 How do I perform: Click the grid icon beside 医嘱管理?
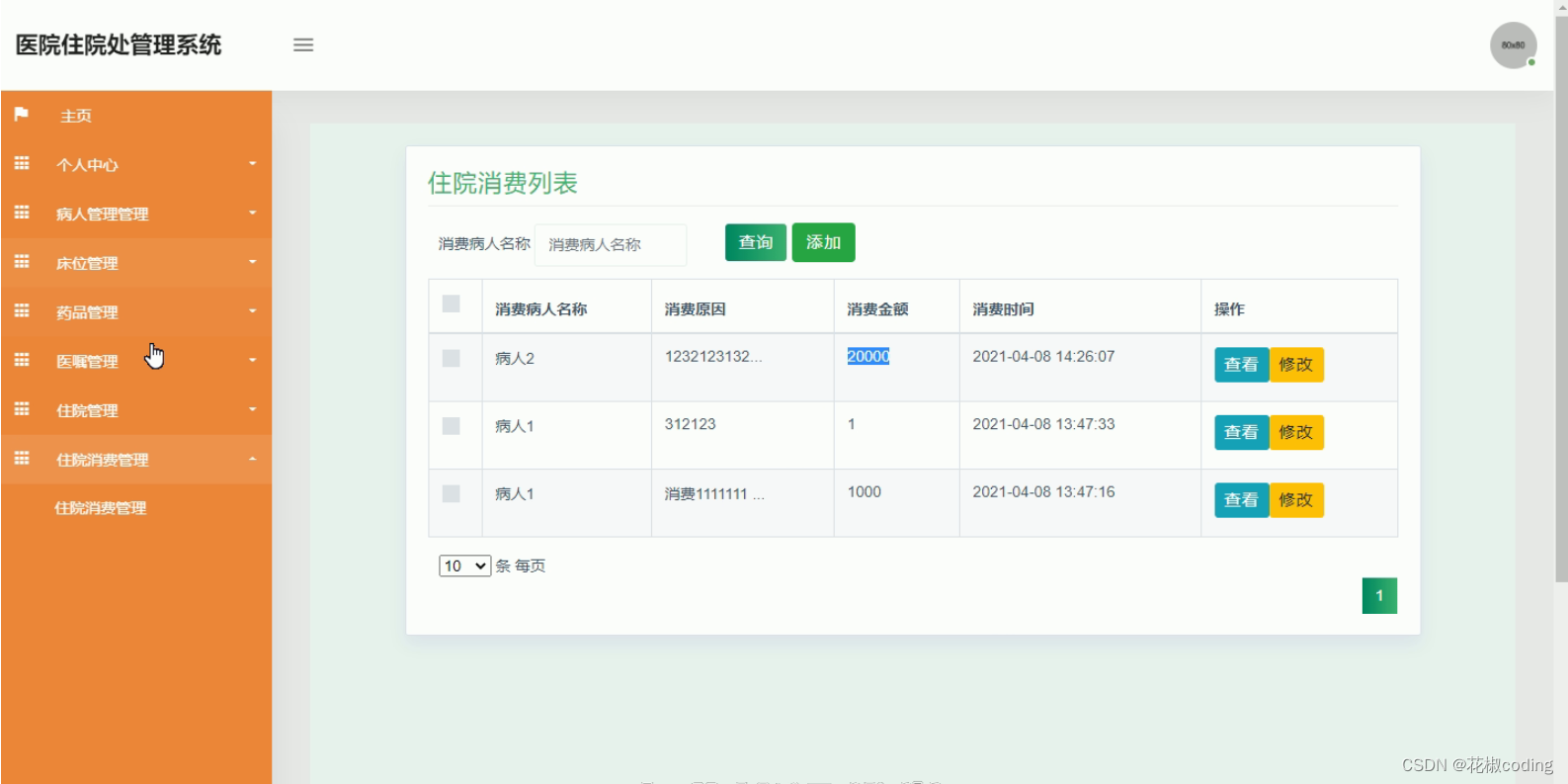pyautogui.click(x=22, y=360)
